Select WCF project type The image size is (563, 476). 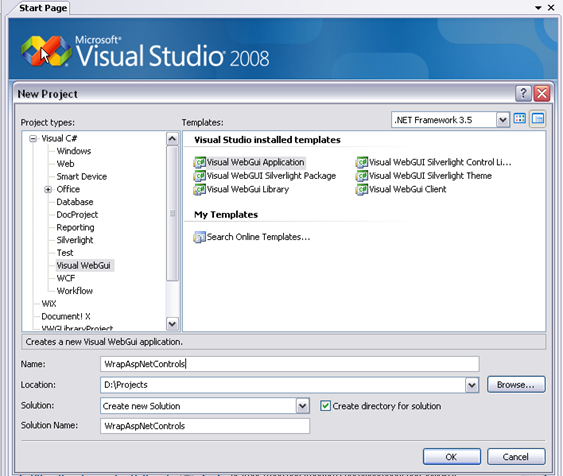click(66, 279)
